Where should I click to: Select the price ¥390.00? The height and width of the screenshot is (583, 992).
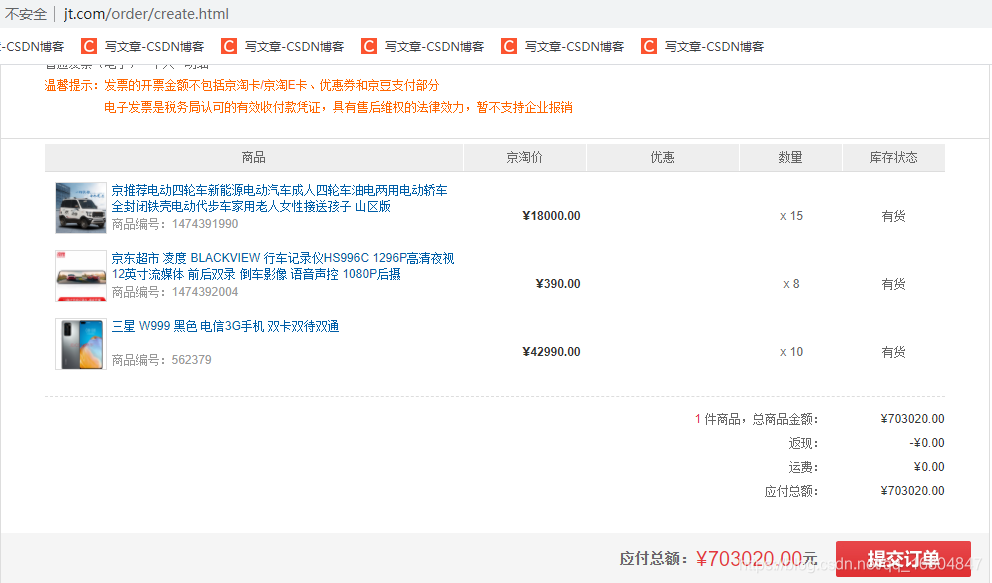557,283
